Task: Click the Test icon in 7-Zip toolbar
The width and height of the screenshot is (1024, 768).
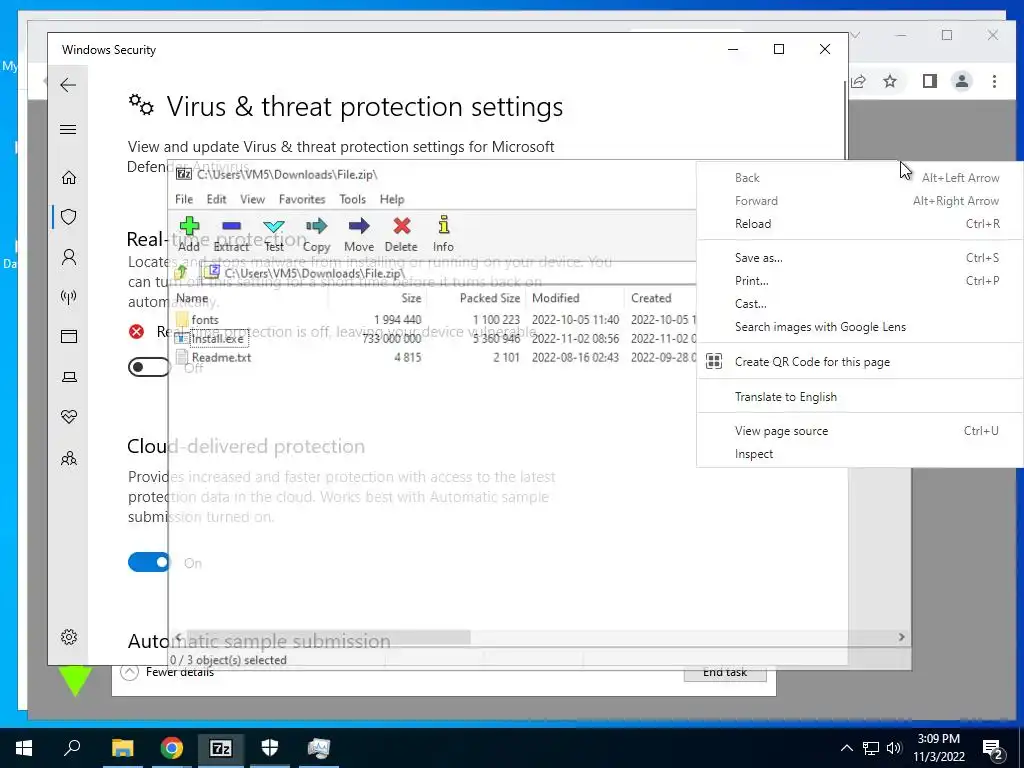Action: point(274,234)
